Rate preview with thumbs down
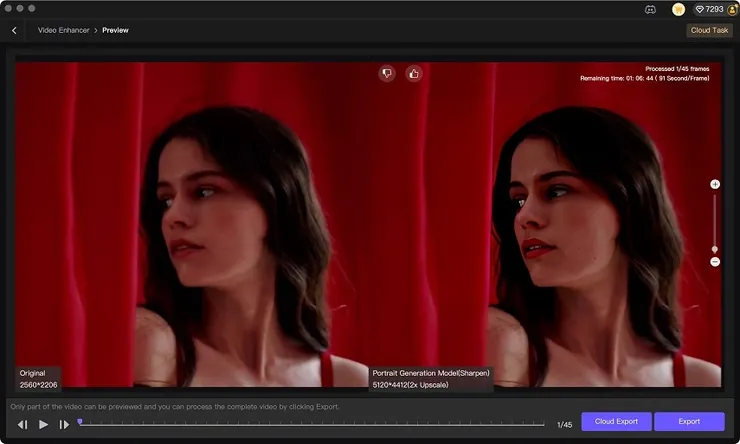The image size is (740, 444). 387,74
